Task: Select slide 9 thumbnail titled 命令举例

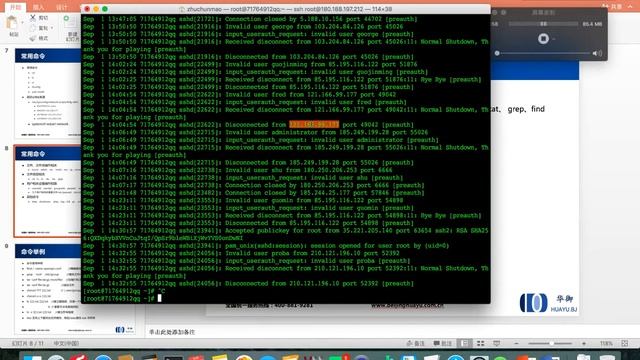Action: point(75,289)
